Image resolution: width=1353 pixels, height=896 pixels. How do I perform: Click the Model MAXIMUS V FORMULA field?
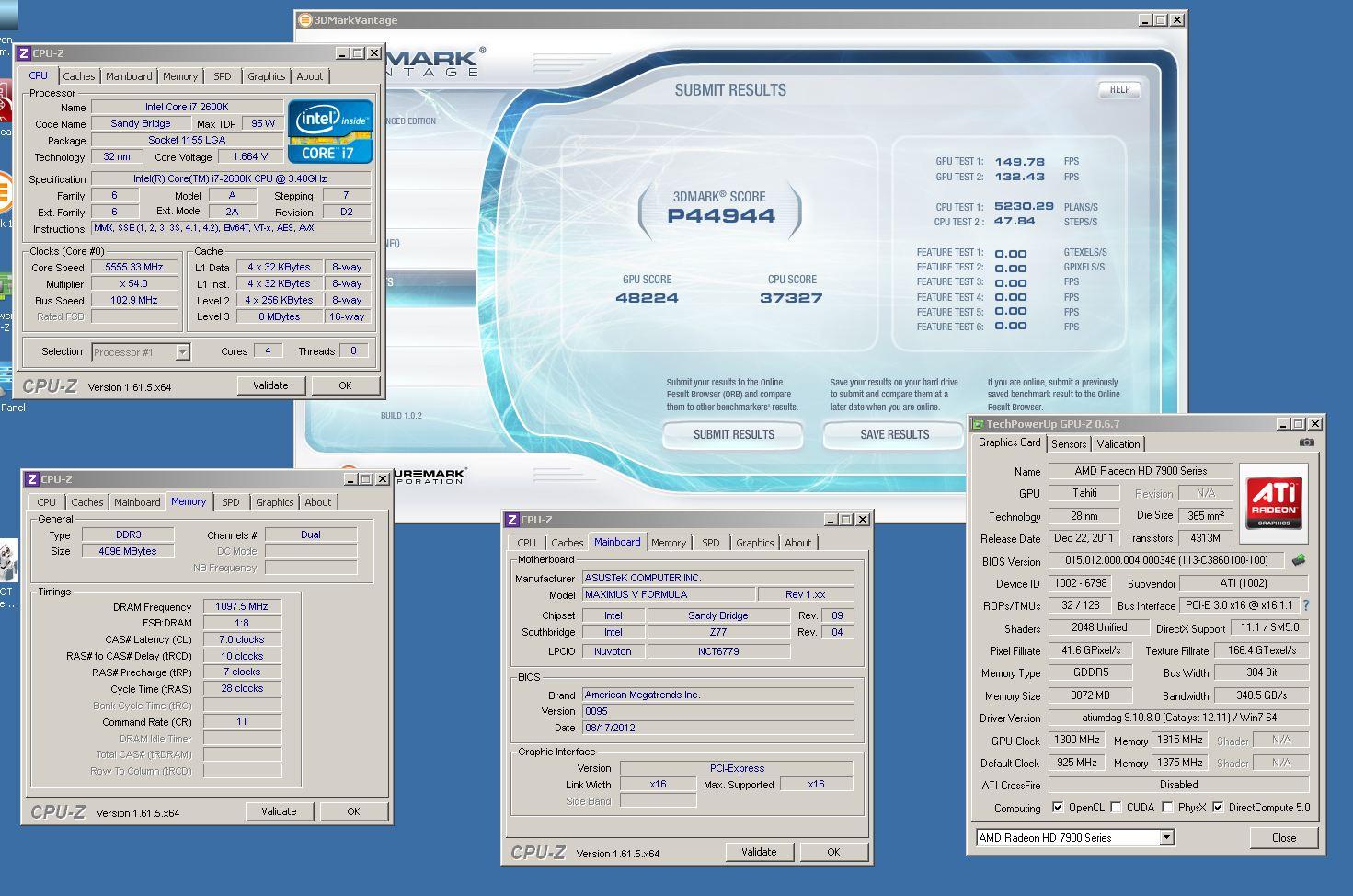click(669, 594)
